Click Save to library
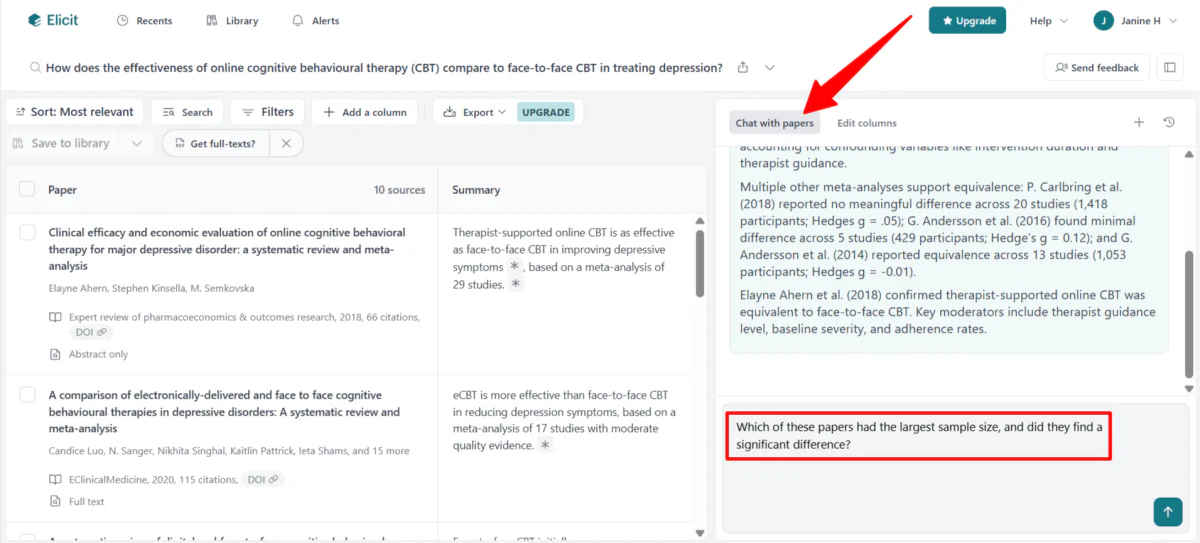Viewport: 1200px width, 543px height. click(x=61, y=143)
